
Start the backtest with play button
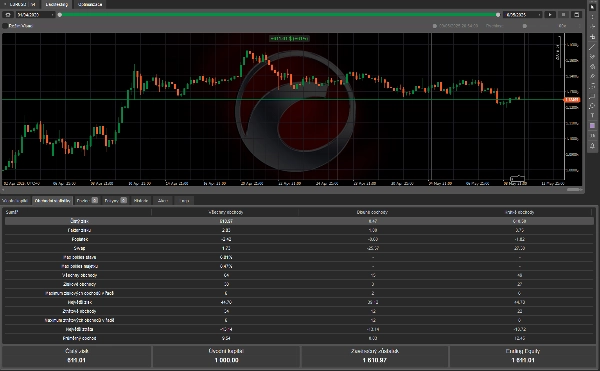[550, 15]
